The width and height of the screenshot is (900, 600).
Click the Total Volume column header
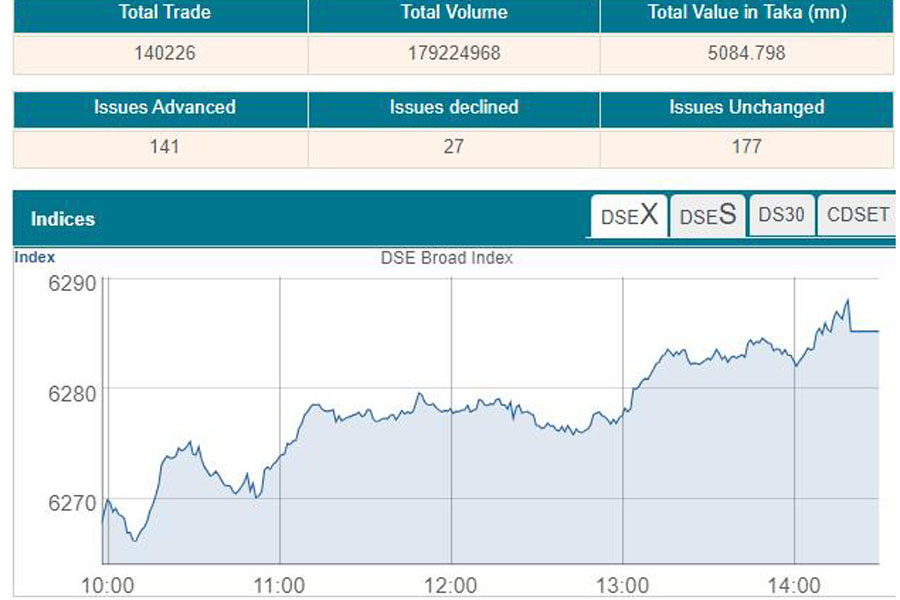coord(454,13)
